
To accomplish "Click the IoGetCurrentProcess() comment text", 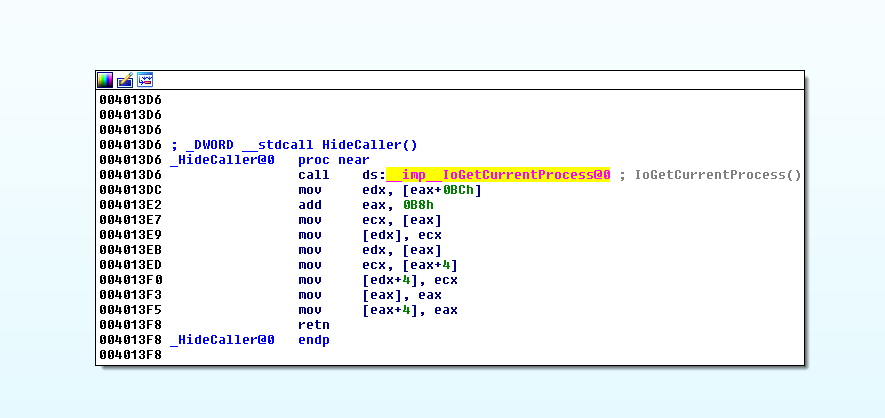I will 718,175.
